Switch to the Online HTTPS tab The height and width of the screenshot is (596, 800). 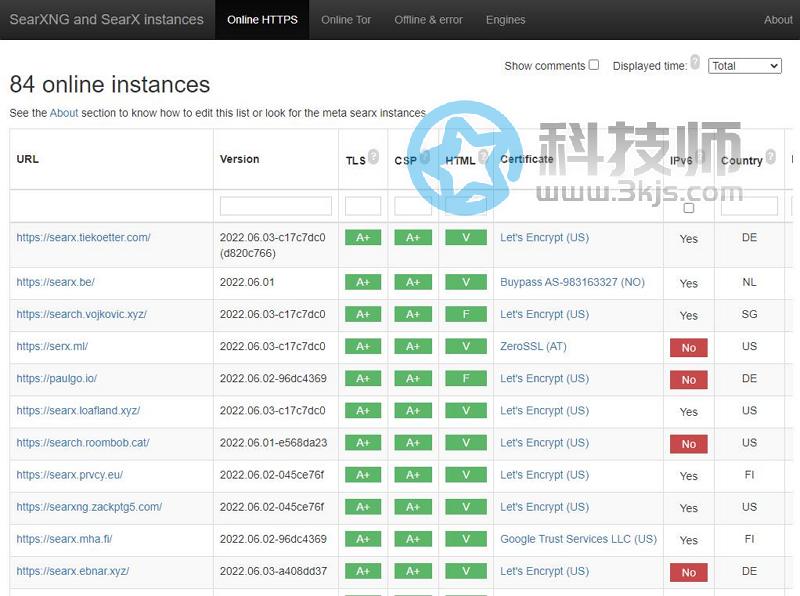point(262,20)
